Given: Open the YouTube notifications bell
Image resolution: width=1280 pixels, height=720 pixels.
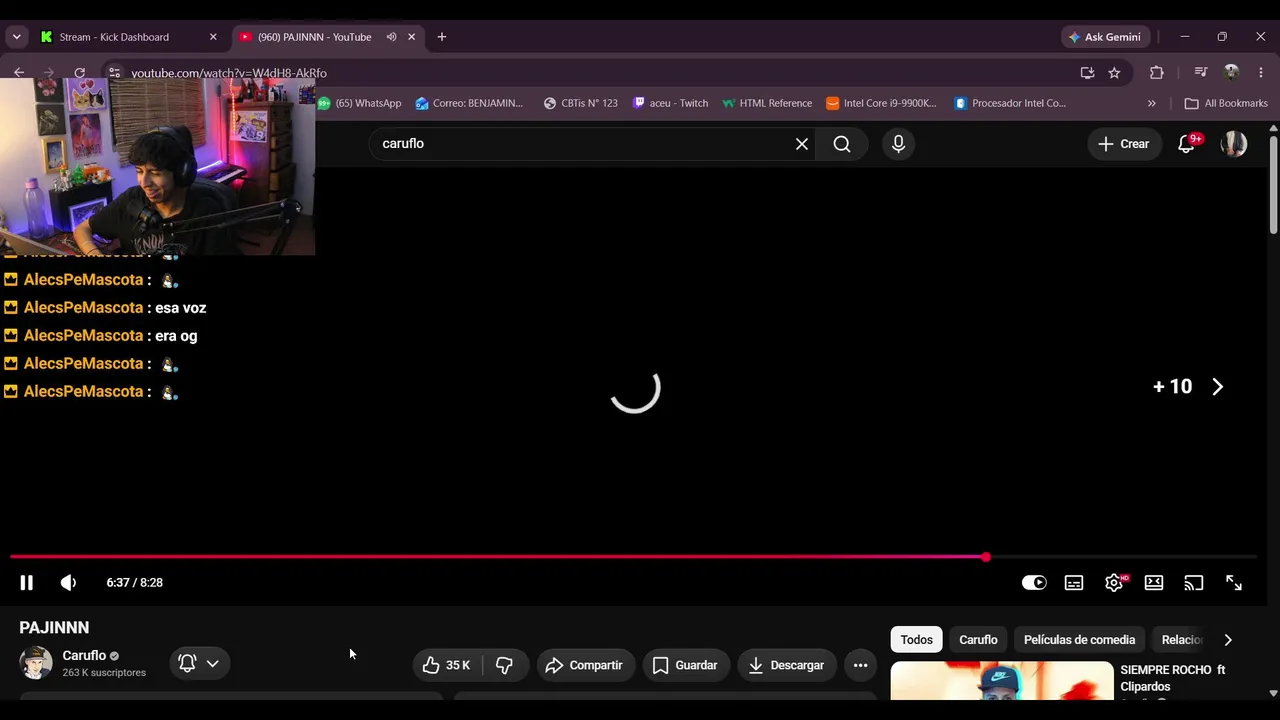Looking at the screenshot, I should click(x=1187, y=144).
